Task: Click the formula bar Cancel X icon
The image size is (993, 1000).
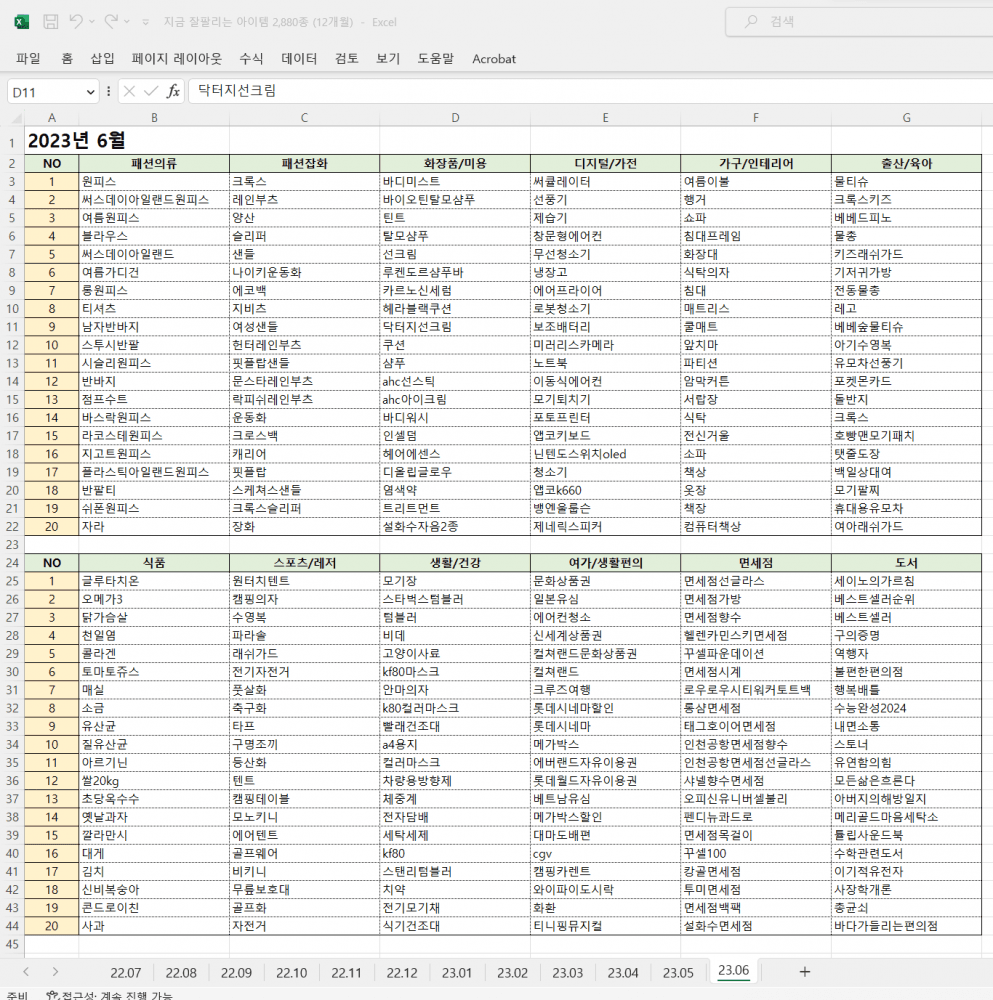Action: tap(130, 91)
